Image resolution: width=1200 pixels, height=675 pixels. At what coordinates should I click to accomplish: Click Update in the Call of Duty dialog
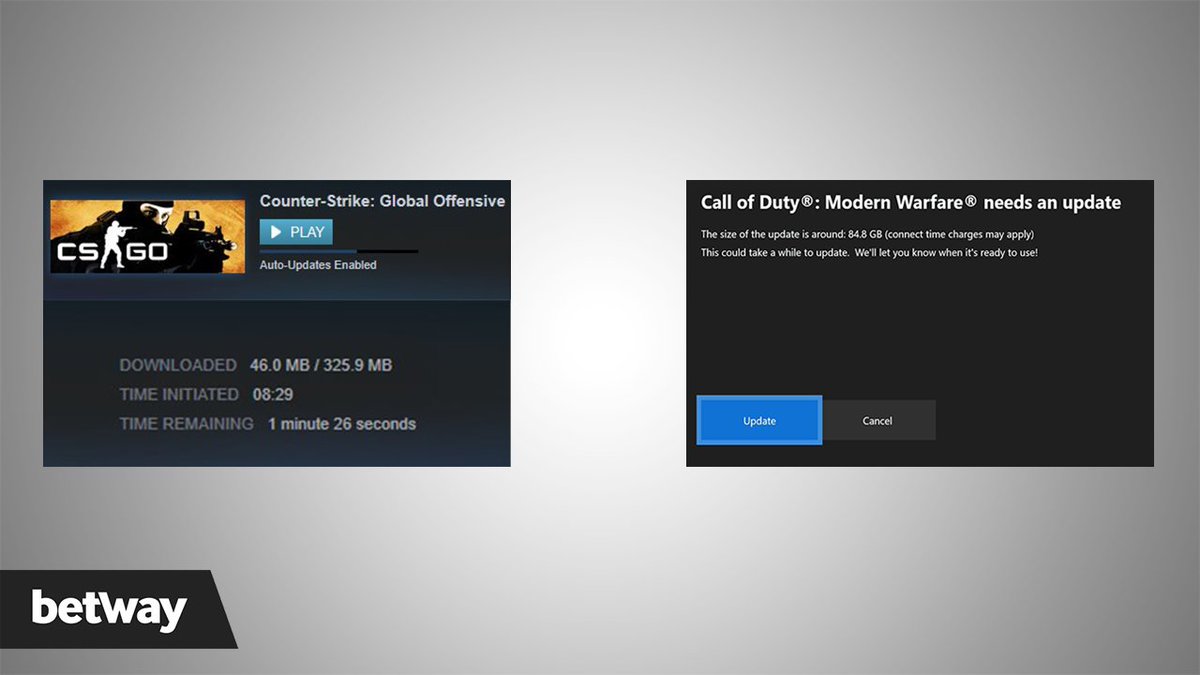click(759, 421)
